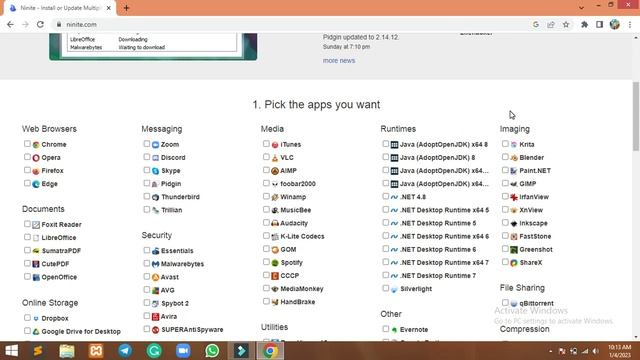Click the IrfanView red icon
Screen dimensions: 640x360
click(x=514, y=197)
